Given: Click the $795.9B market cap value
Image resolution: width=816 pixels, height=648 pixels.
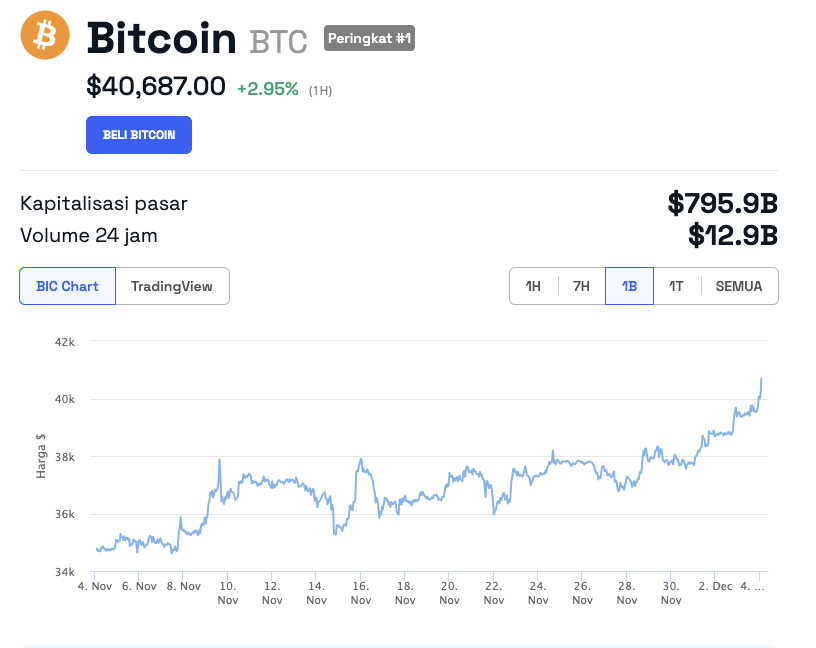Looking at the screenshot, I should tap(722, 203).
